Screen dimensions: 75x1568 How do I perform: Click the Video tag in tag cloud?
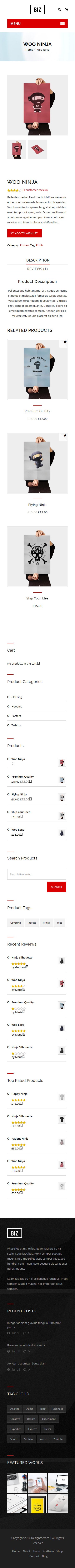43,1438
